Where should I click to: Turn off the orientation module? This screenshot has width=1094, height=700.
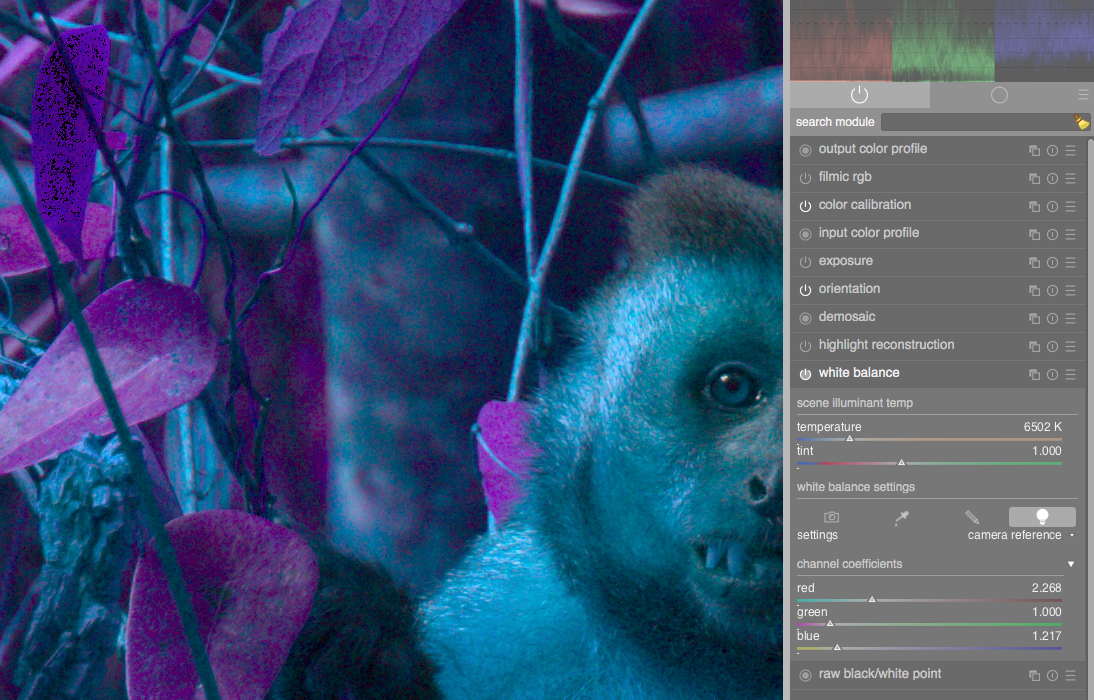coord(805,290)
